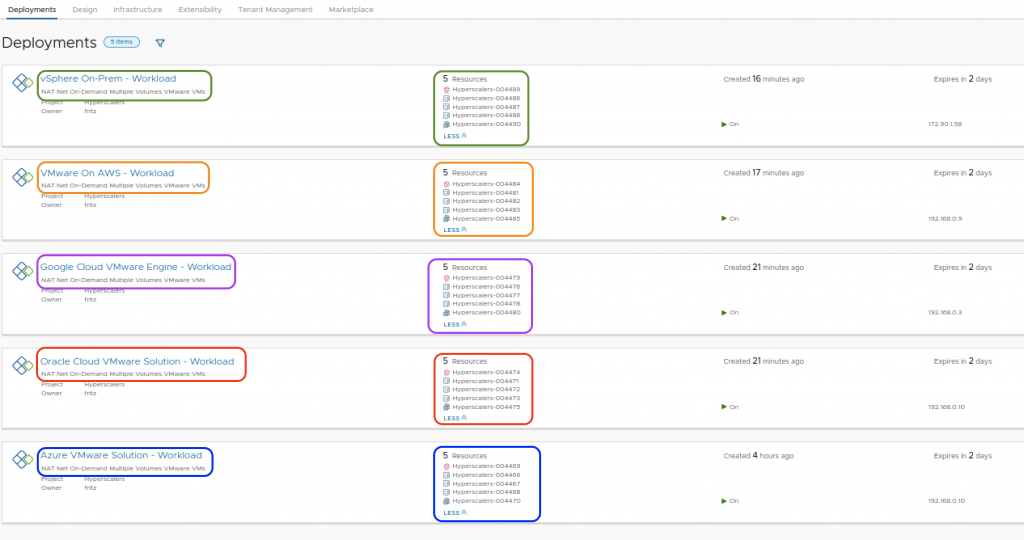This screenshot has width=1024, height=540.
Task: Click Created 4 hours ago text
Action: 758,456
